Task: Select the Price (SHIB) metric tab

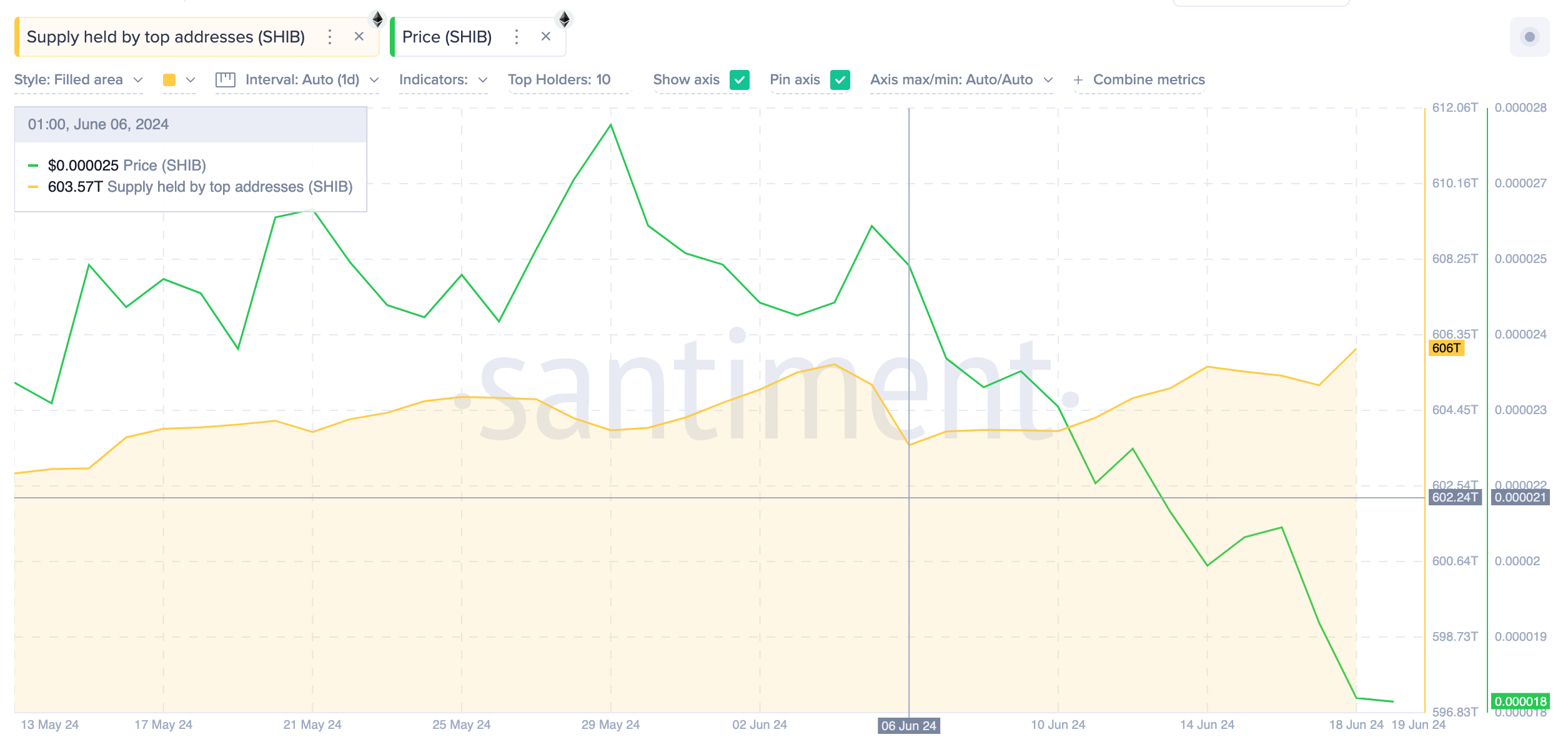Action: tap(447, 37)
